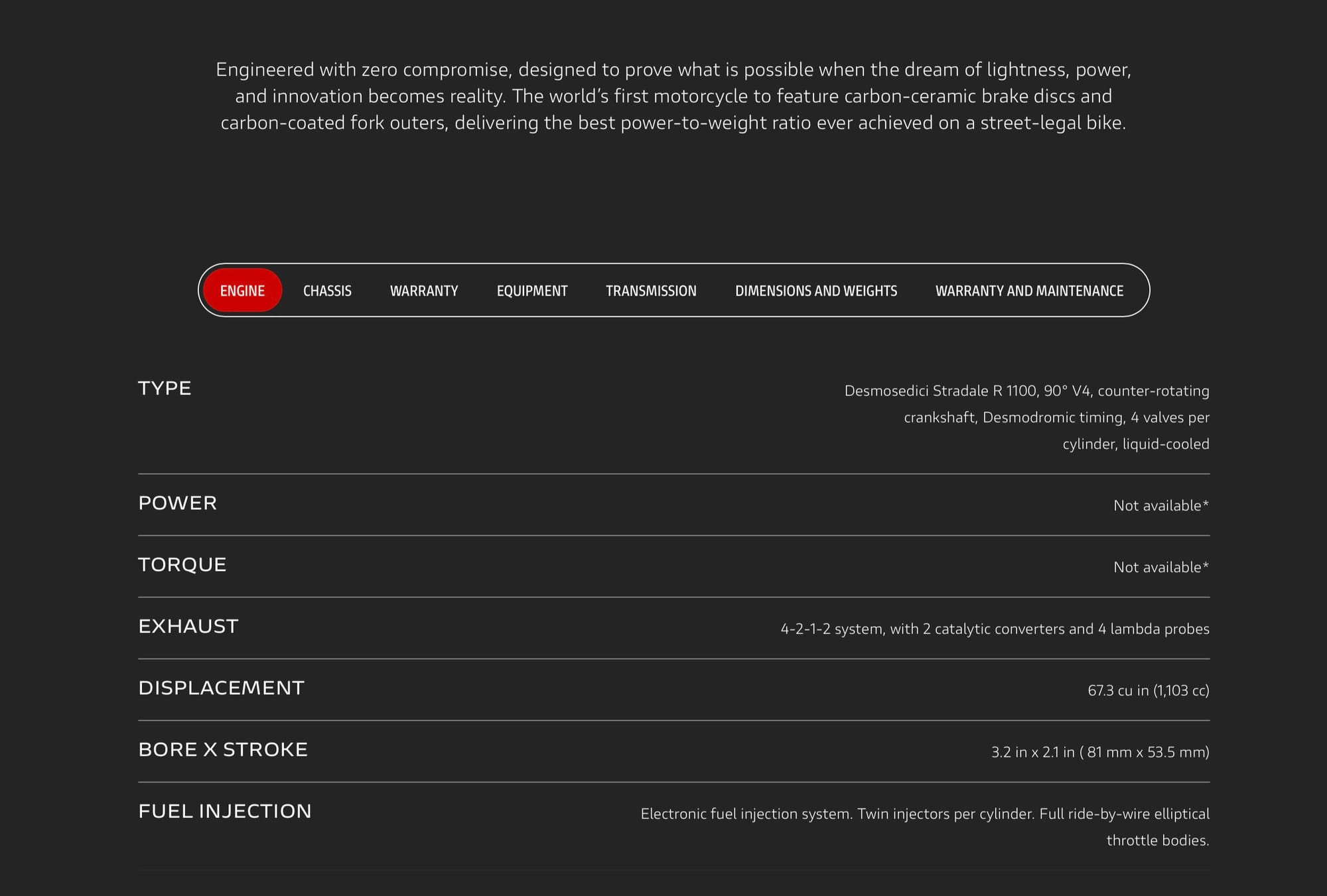Show the EQUIPMENT tab
This screenshot has height=896, width=1327.
tap(532, 290)
